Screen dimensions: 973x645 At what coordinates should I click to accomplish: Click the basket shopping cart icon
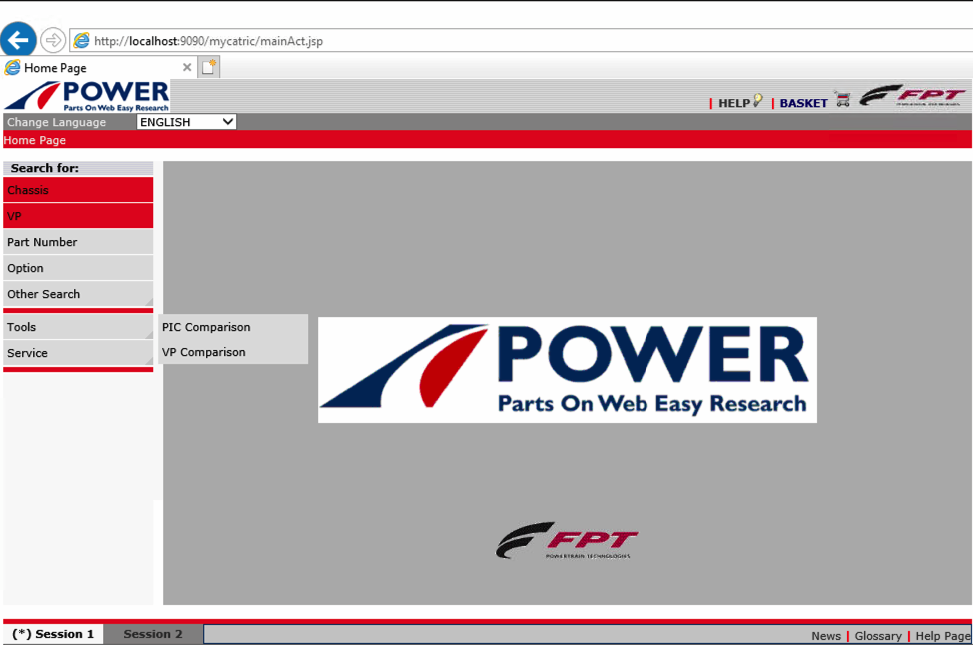pyautogui.click(x=842, y=99)
